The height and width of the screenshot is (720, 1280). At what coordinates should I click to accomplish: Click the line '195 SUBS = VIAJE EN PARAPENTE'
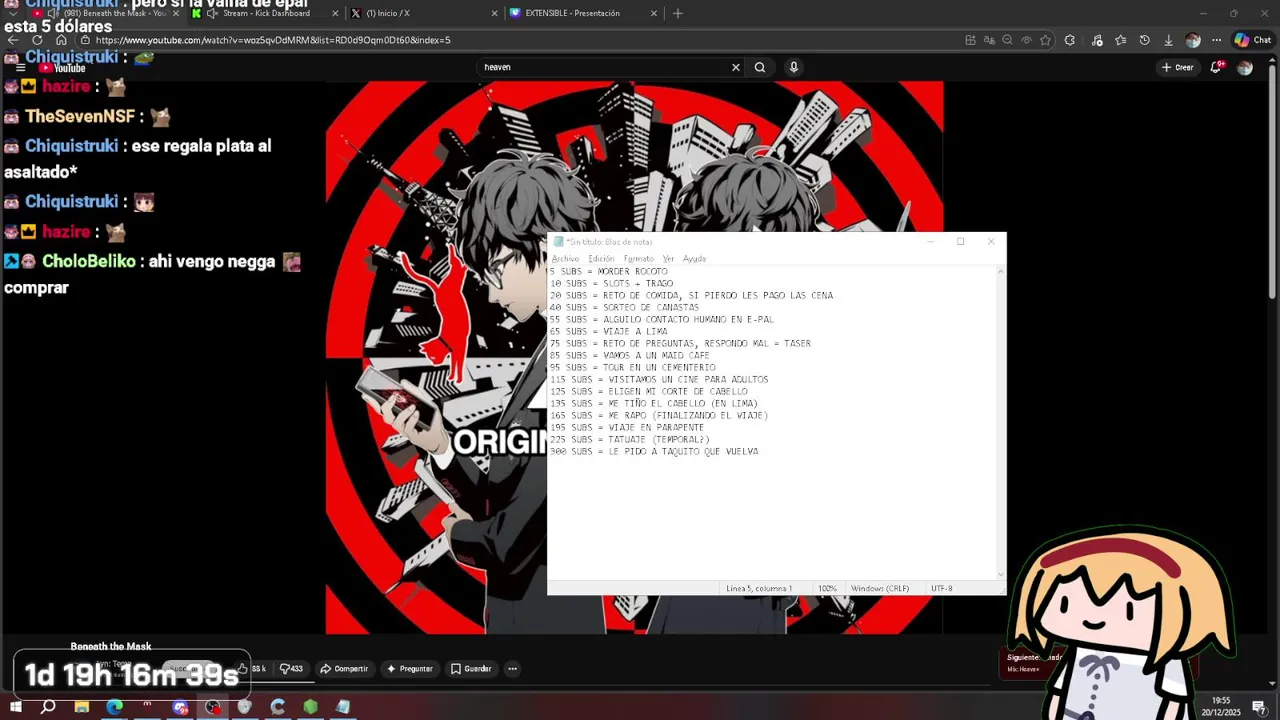coord(626,427)
